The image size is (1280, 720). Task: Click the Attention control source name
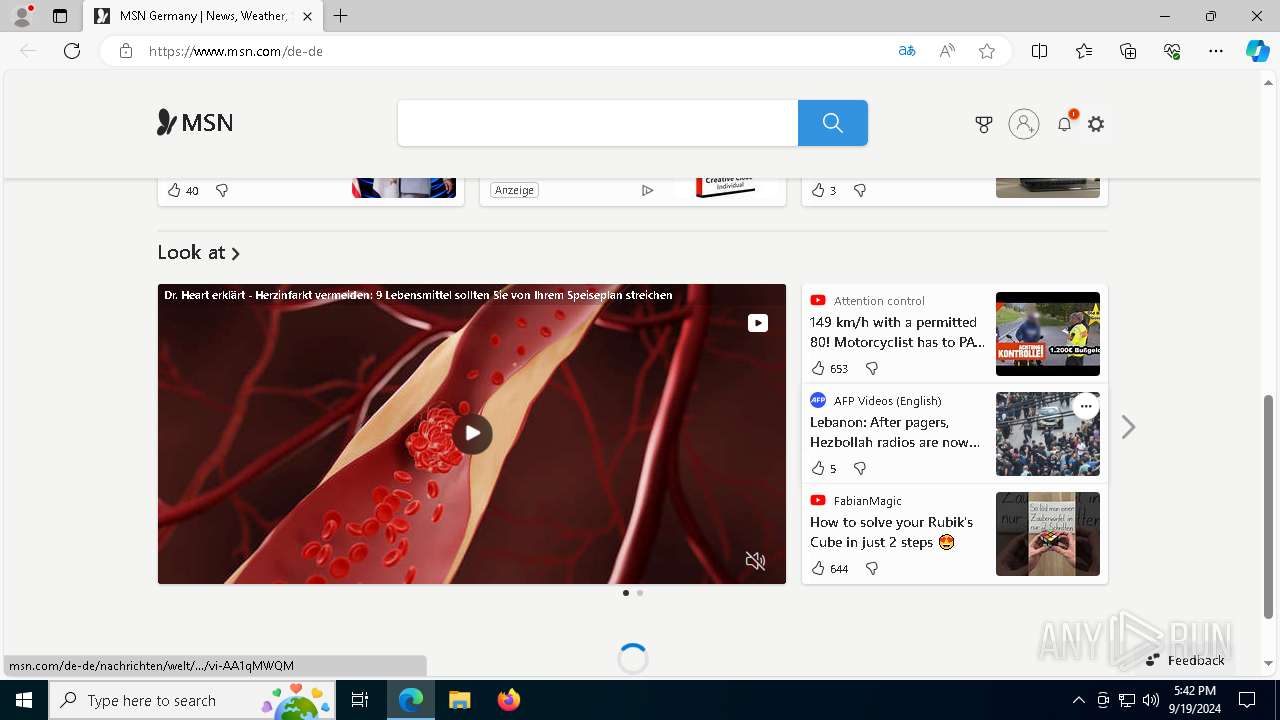pos(879,300)
